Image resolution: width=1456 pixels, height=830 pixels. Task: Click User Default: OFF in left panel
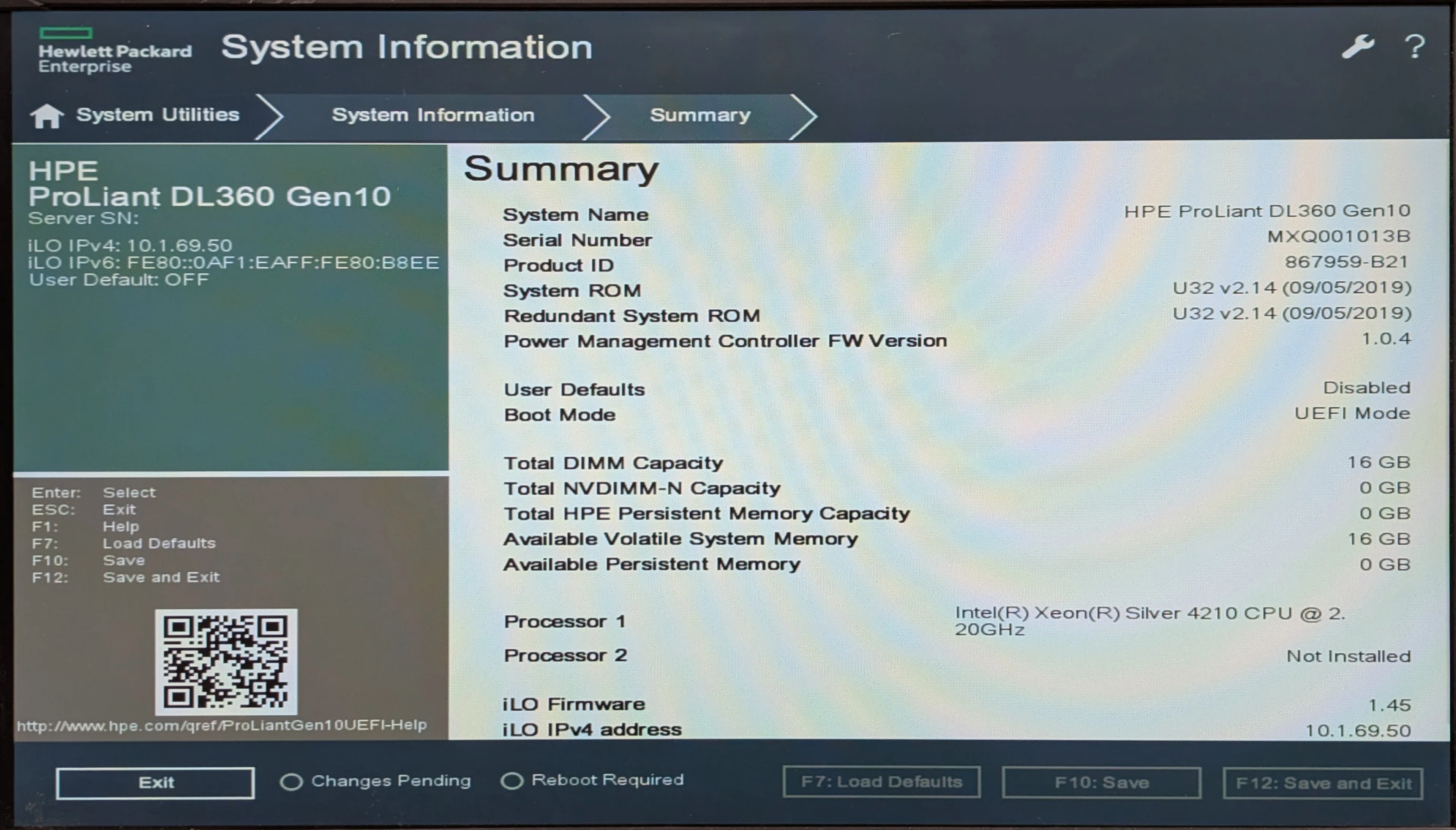119,280
